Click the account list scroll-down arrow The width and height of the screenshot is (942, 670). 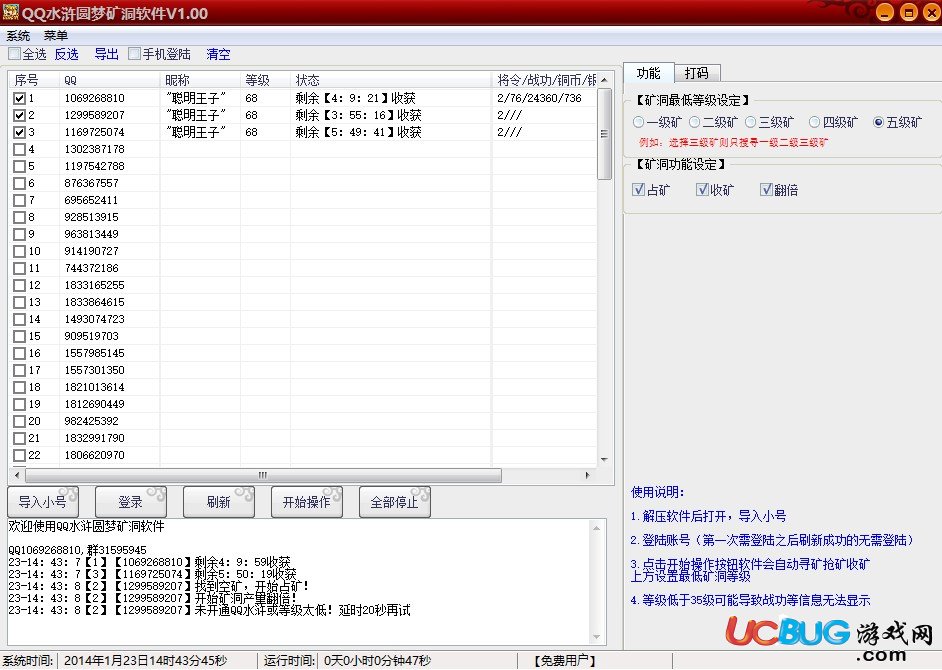pyautogui.click(x=604, y=460)
